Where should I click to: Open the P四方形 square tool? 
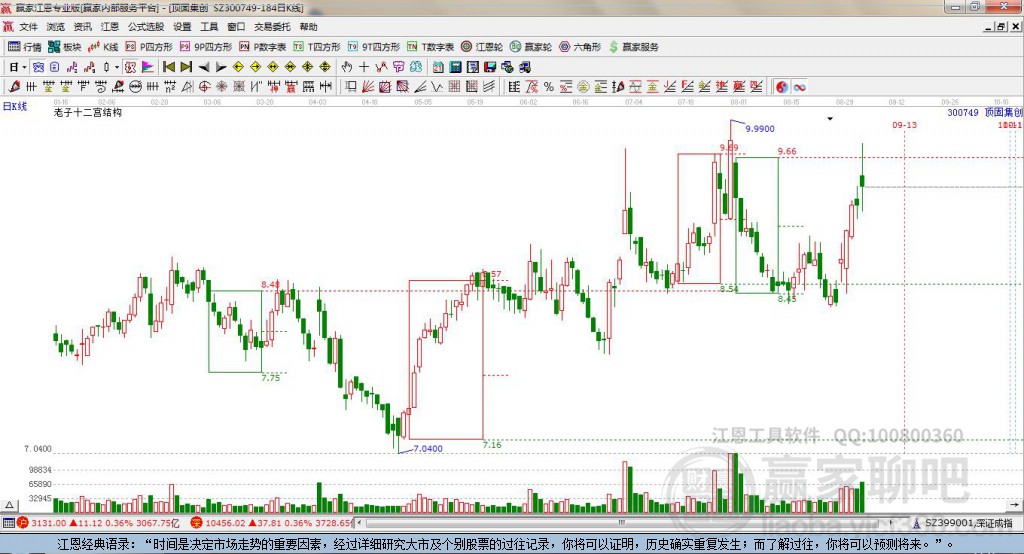148,47
